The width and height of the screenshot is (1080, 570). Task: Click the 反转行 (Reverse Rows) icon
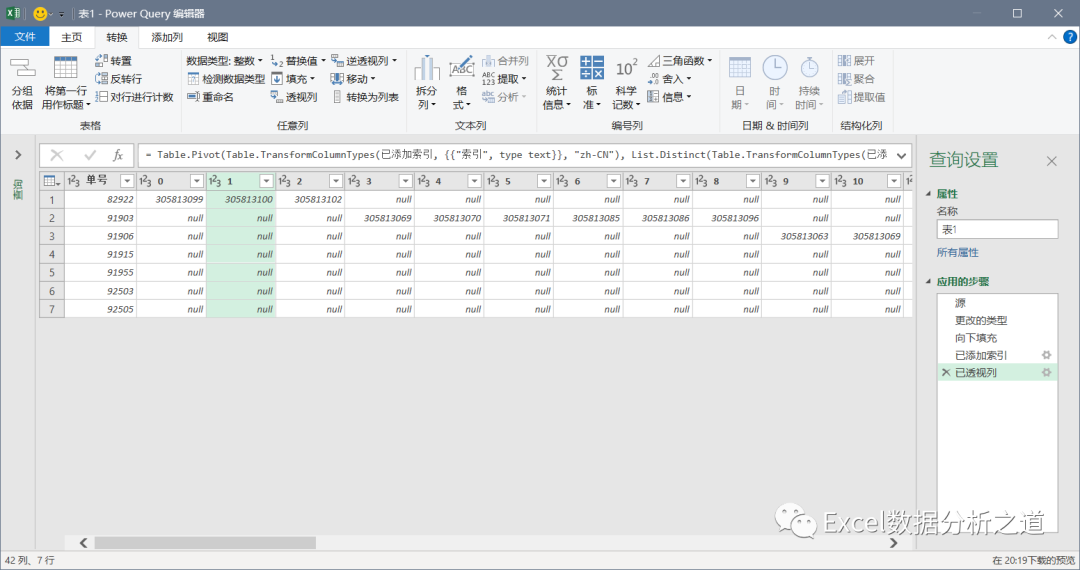[x=101, y=78]
